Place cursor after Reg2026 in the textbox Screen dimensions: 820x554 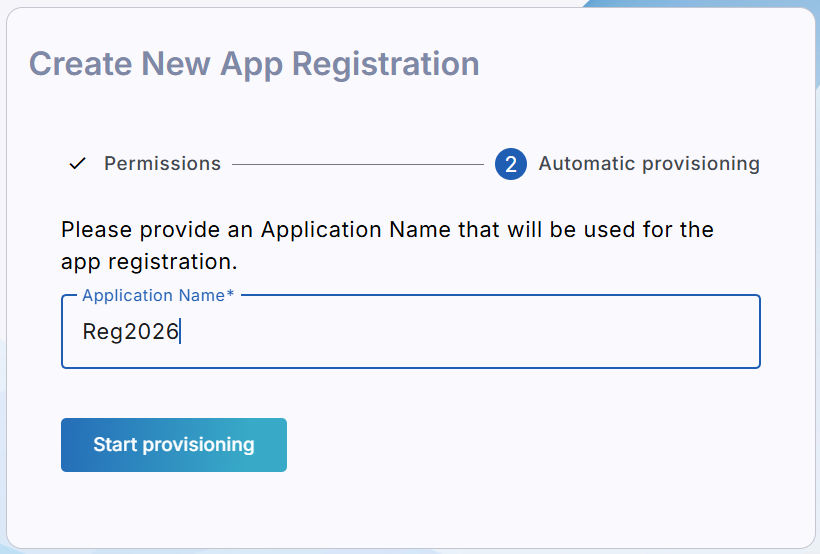pos(180,332)
